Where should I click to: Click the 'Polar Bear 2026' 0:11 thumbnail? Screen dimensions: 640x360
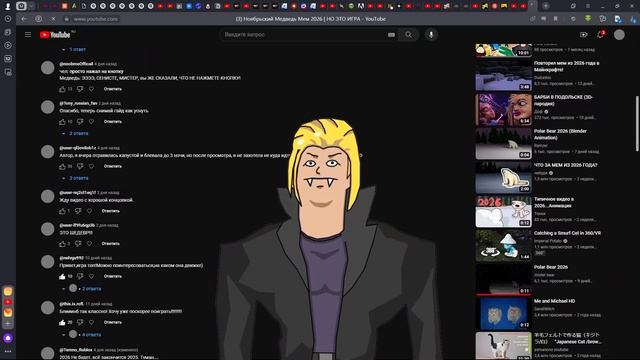tap(504, 279)
